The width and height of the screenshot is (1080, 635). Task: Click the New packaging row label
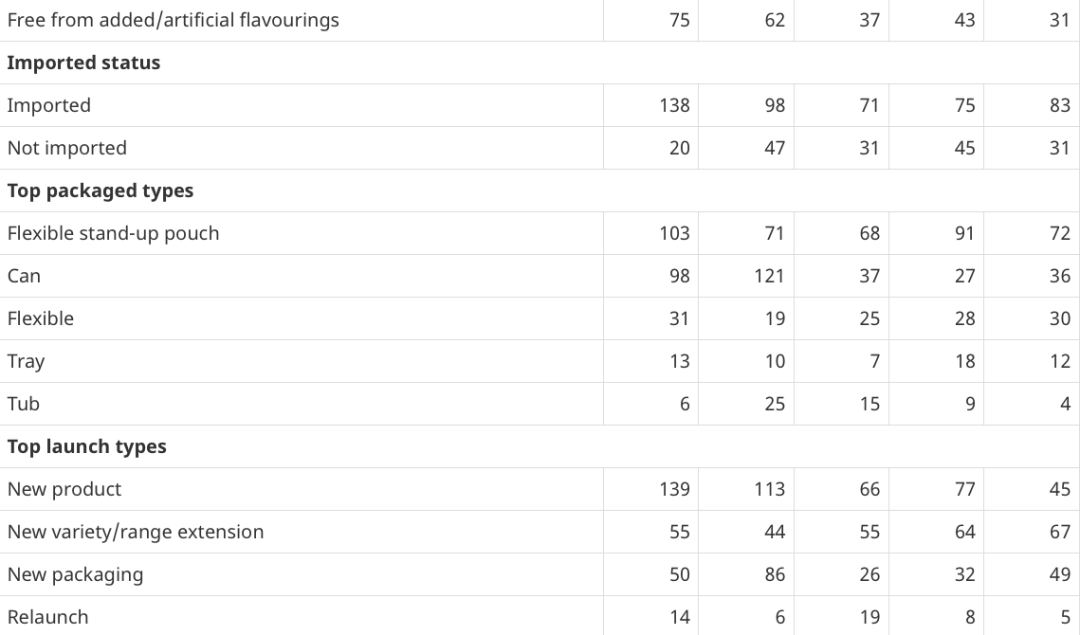[75, 575]
